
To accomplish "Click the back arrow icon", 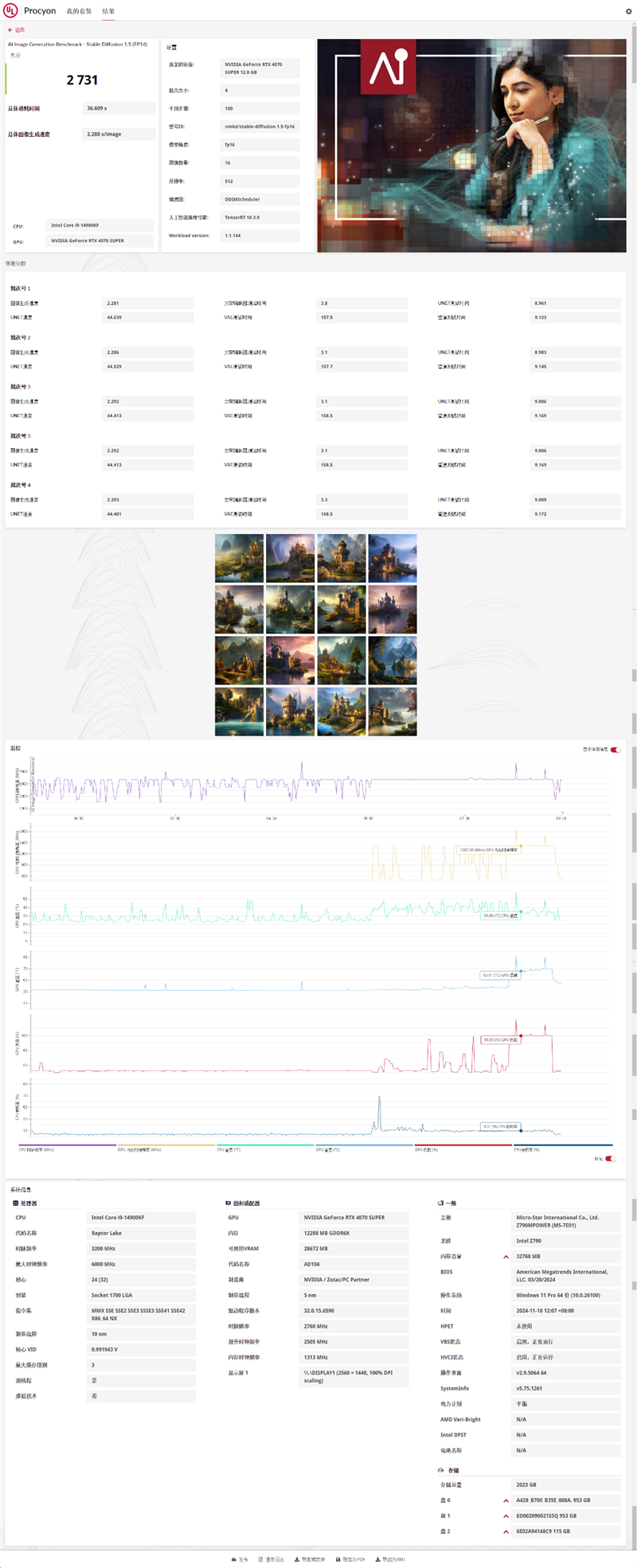I will point(10,30).
